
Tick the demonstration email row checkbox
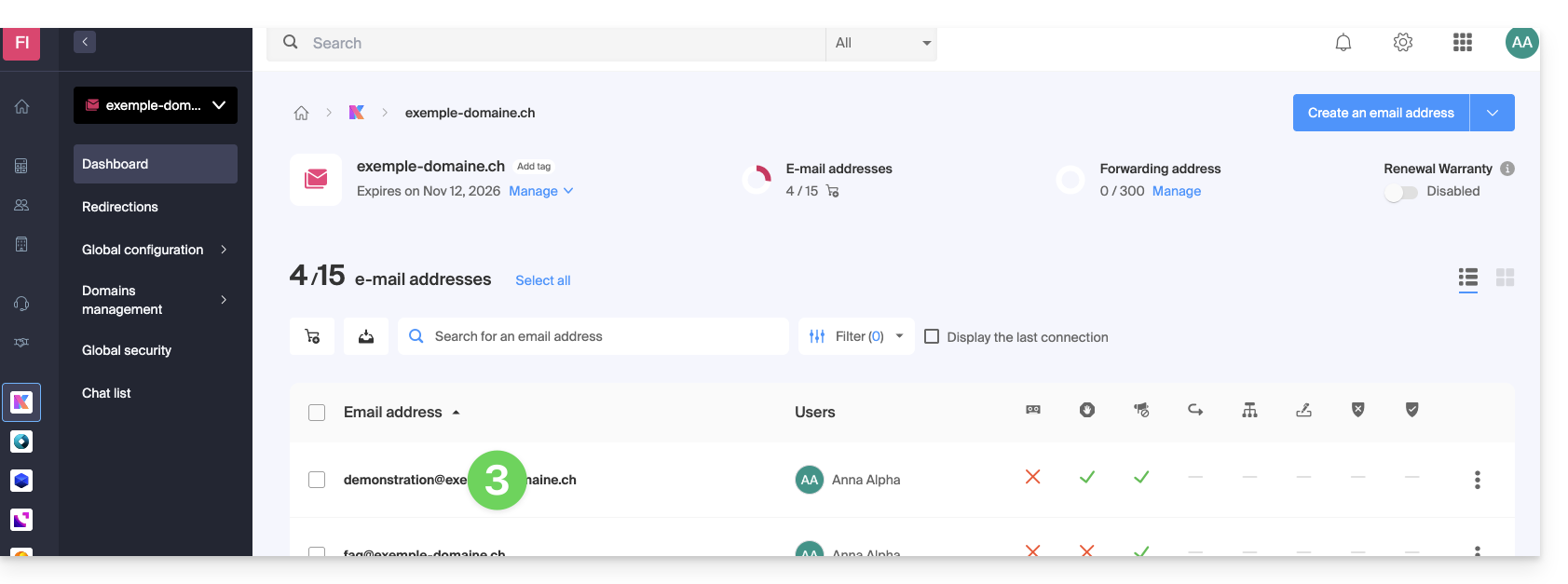point(317,480)
